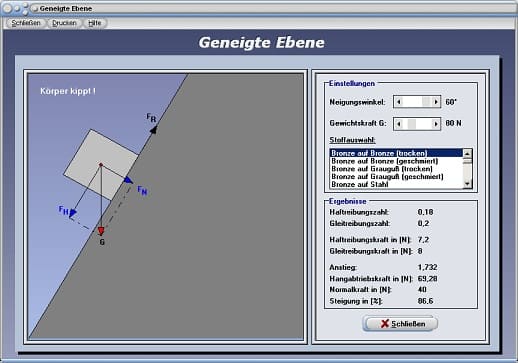Decrease Neigungswinkel with left arrow
This screenshot has width=518, height=363.
[x=399, y=102]
